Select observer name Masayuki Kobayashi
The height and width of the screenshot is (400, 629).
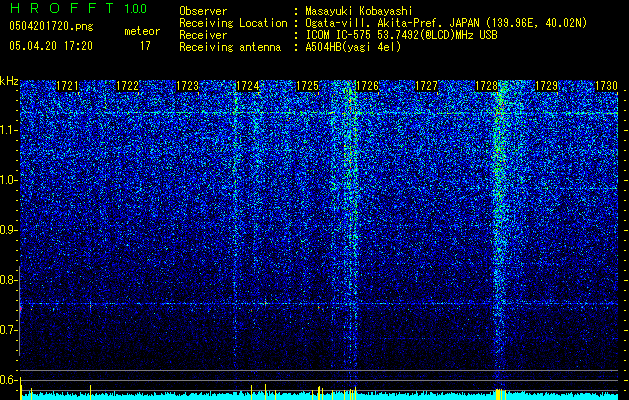pyautogui.click(x=359, y=11)
